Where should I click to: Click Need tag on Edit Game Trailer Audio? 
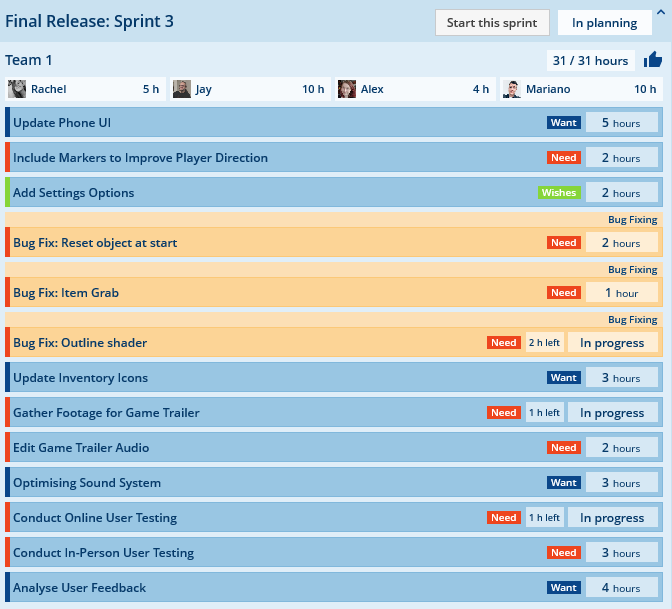[564, 447]
